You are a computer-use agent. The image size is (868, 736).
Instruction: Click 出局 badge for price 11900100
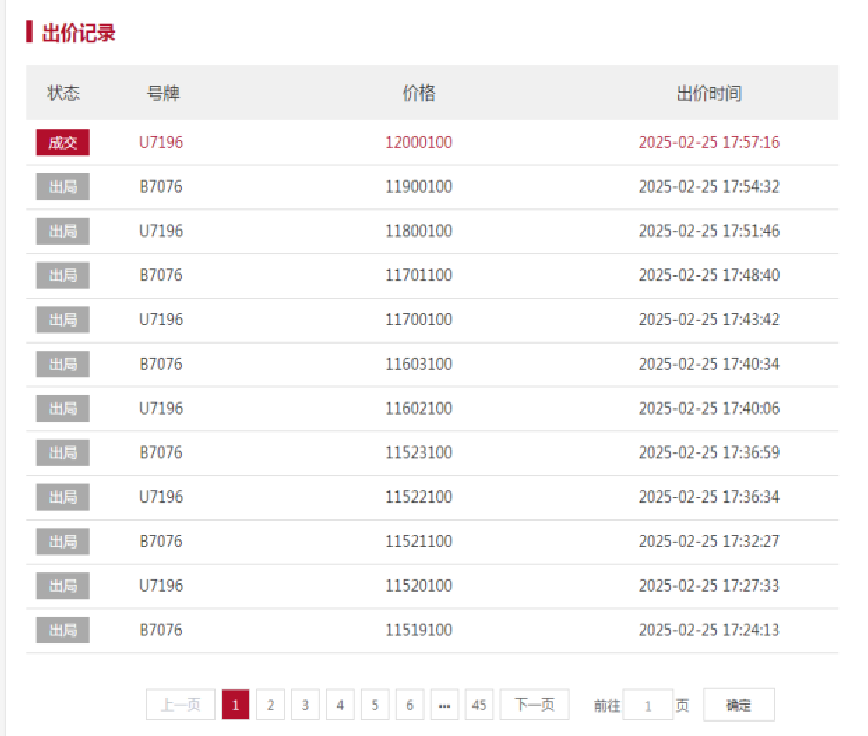[63, 187]
